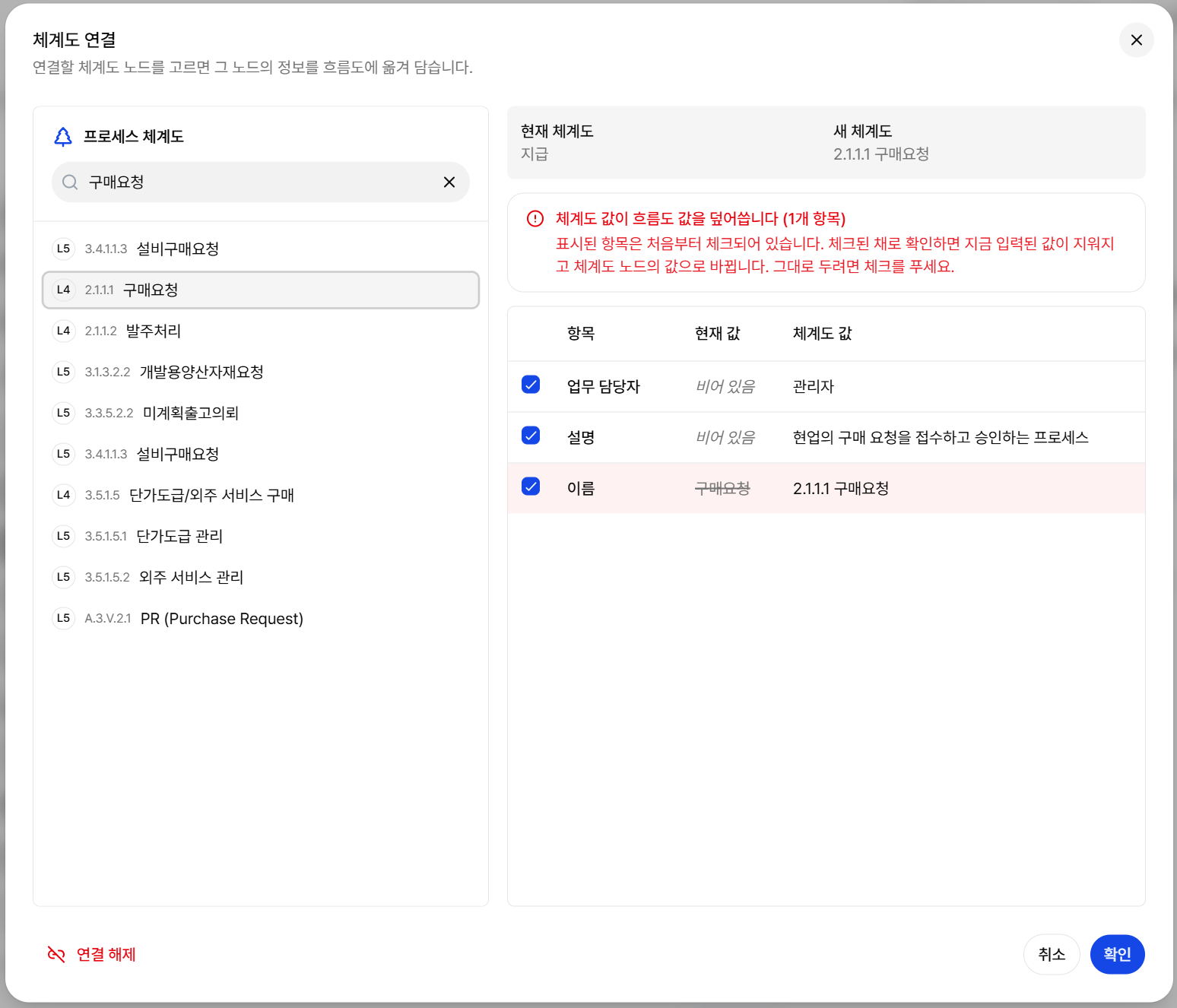This screenshot has width=1177, height=1008.
Task: Click the 2.1.1.1 구매요청 value in 이름 row
Action: point(841,488)
